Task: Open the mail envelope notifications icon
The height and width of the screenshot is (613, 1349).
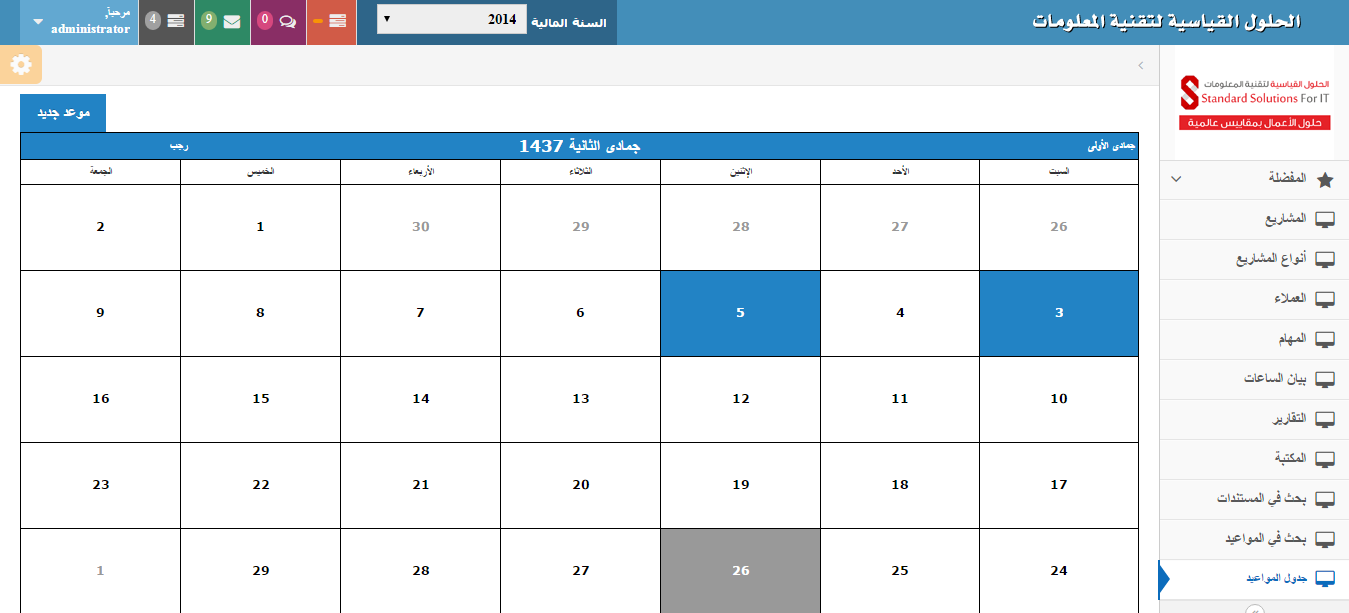Action: click(x=232, y=21)
